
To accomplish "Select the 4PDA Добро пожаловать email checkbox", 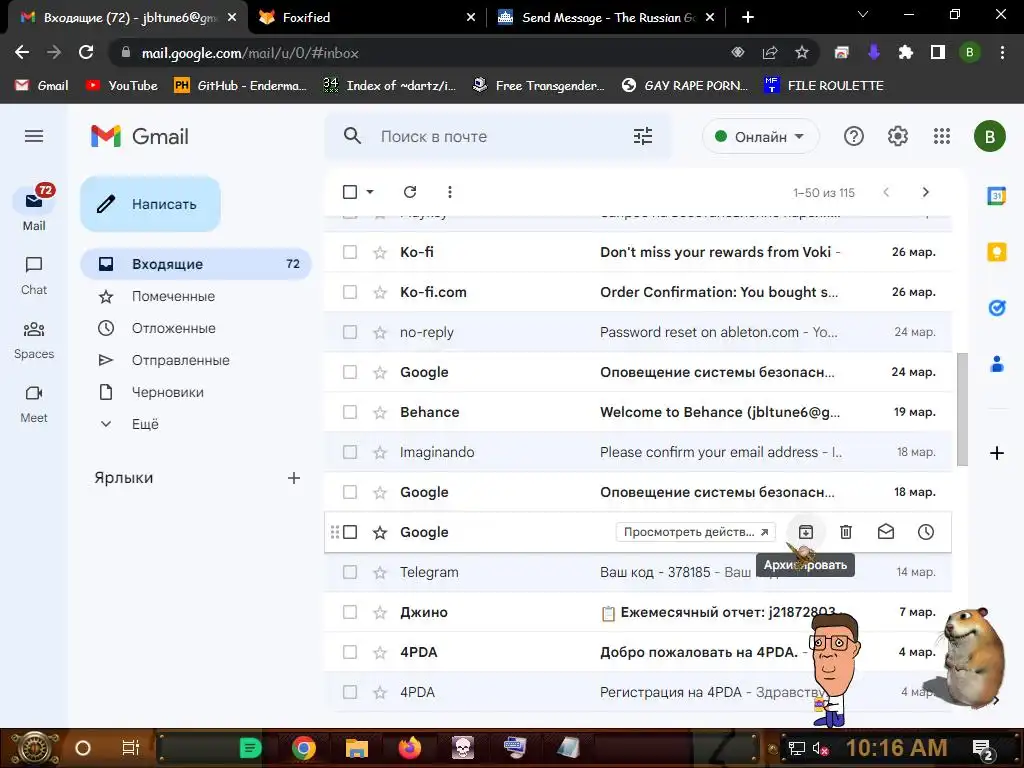I will pos(350,652).
